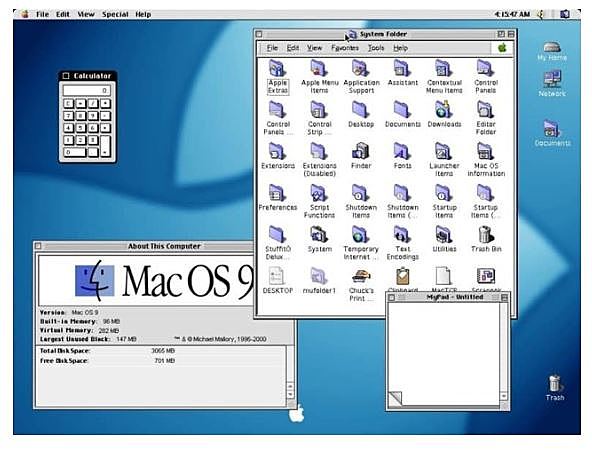592x450 pixels.
Task: Click the calculator's C clear key
Action: coord(68,103)
